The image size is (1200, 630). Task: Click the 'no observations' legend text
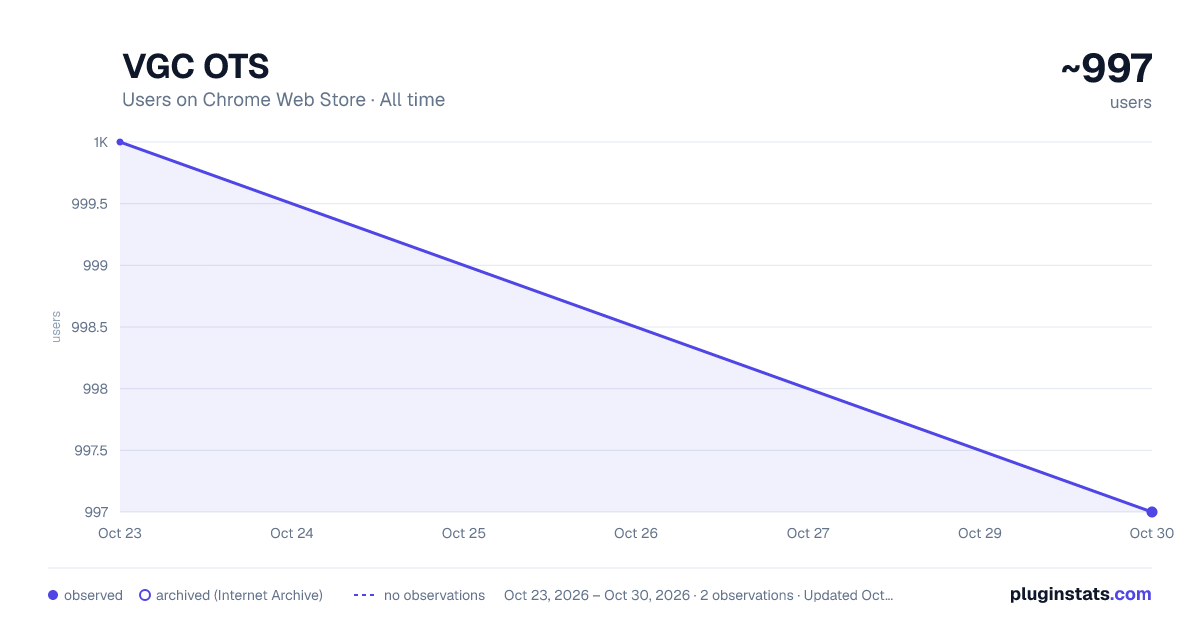[x=434, y=595]
